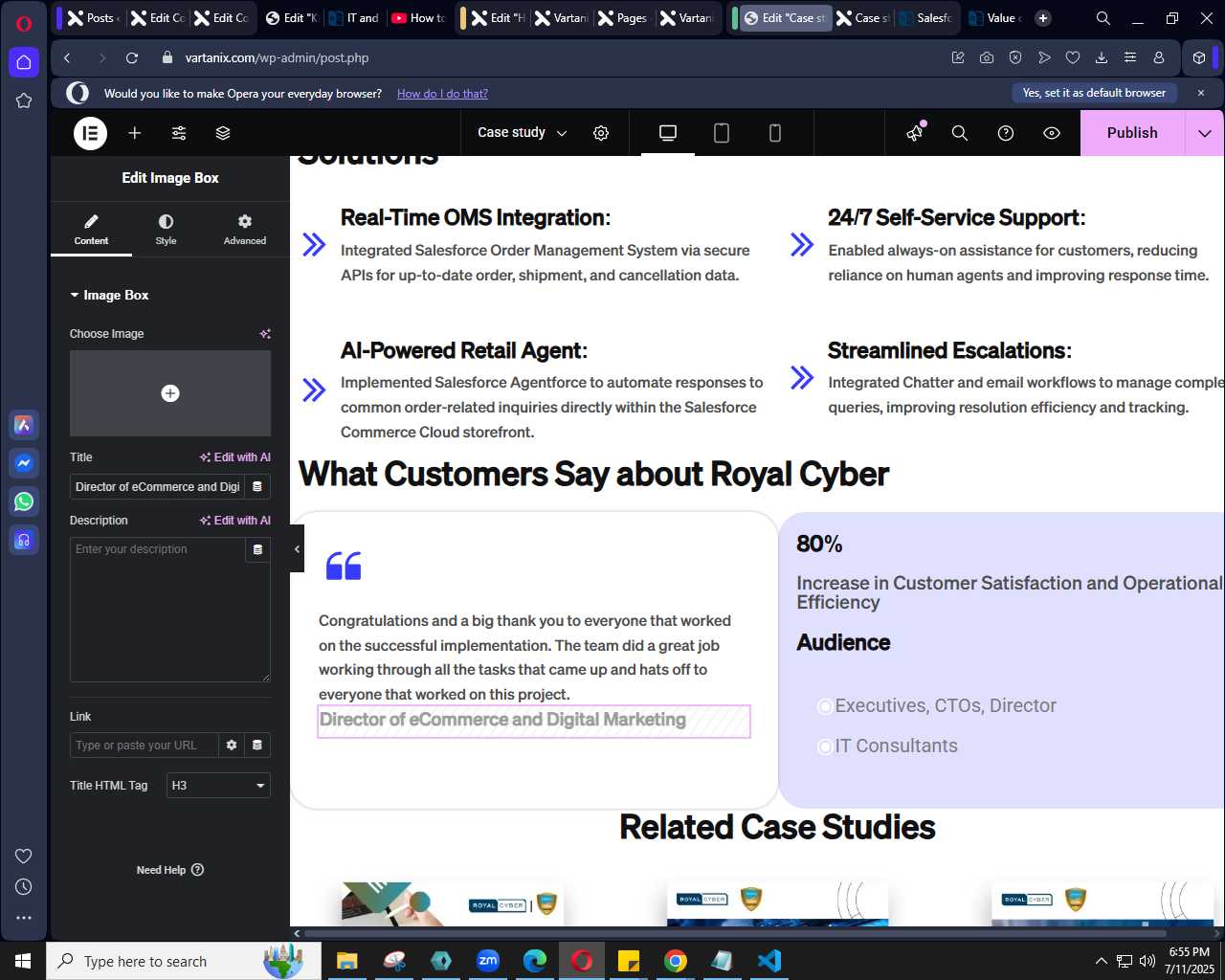Open the Windows Start menu
The height and width of the screenshot is (980, 1225).
point(23,961)
